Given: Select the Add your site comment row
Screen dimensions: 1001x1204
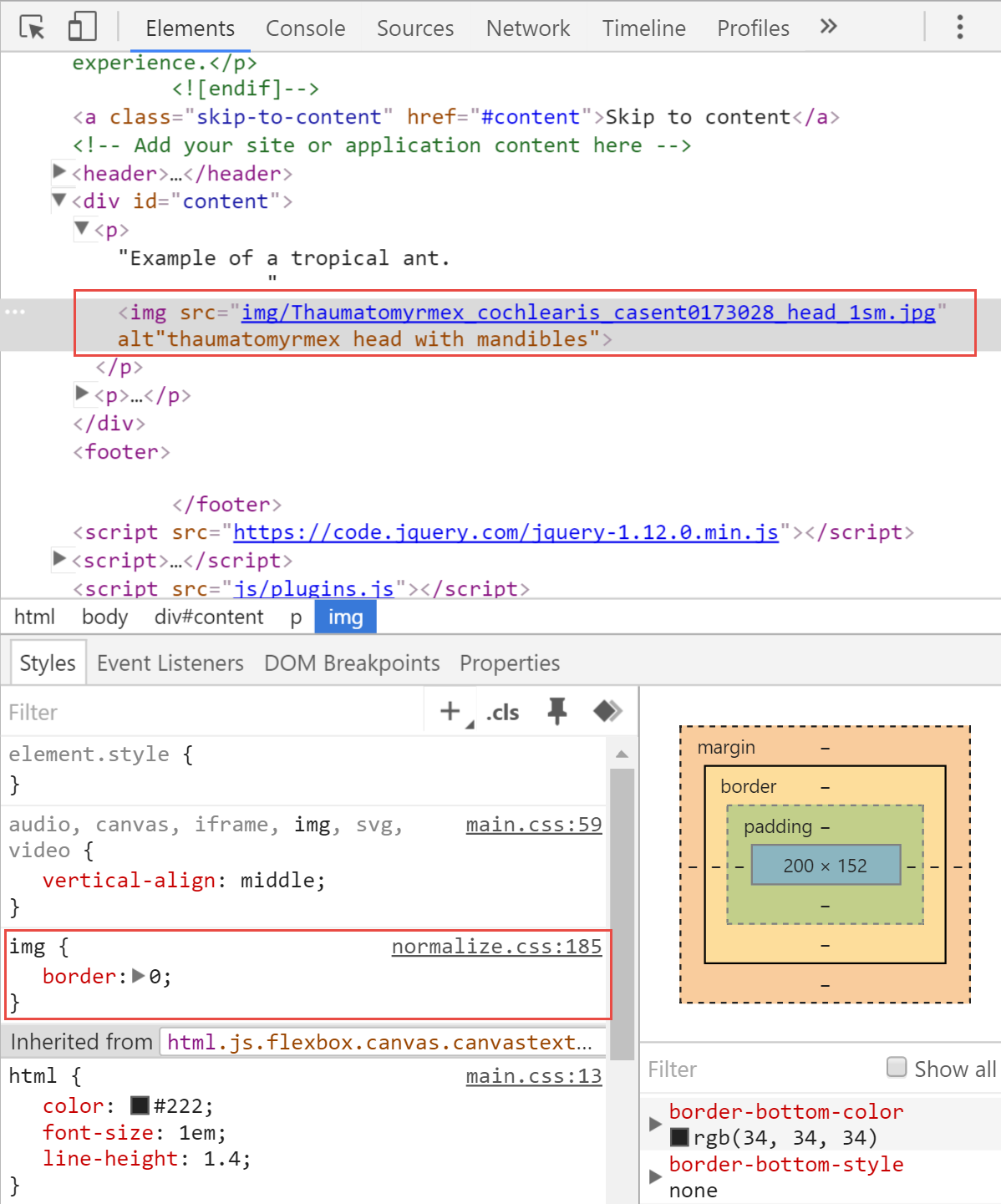Looking at the screenshot, I should click(382, 145).
